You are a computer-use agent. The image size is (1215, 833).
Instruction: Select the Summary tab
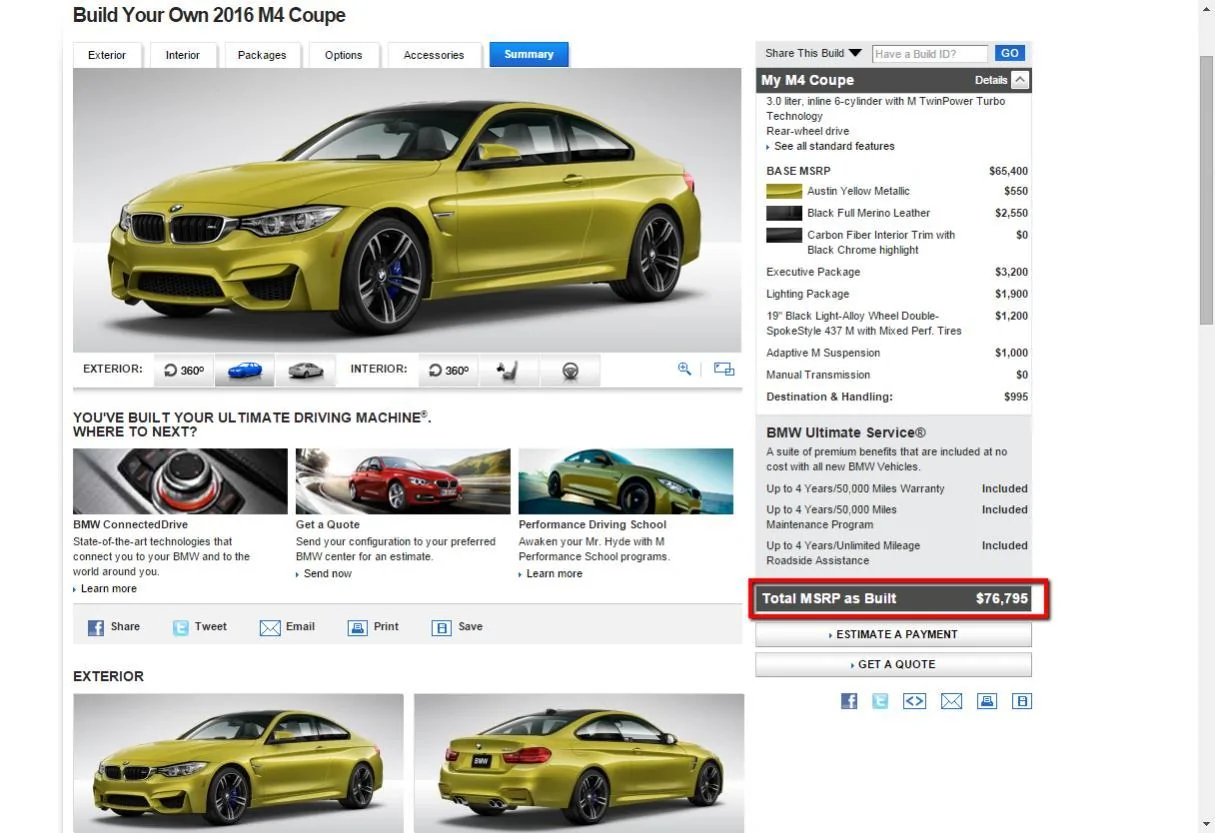coord(529,54)
